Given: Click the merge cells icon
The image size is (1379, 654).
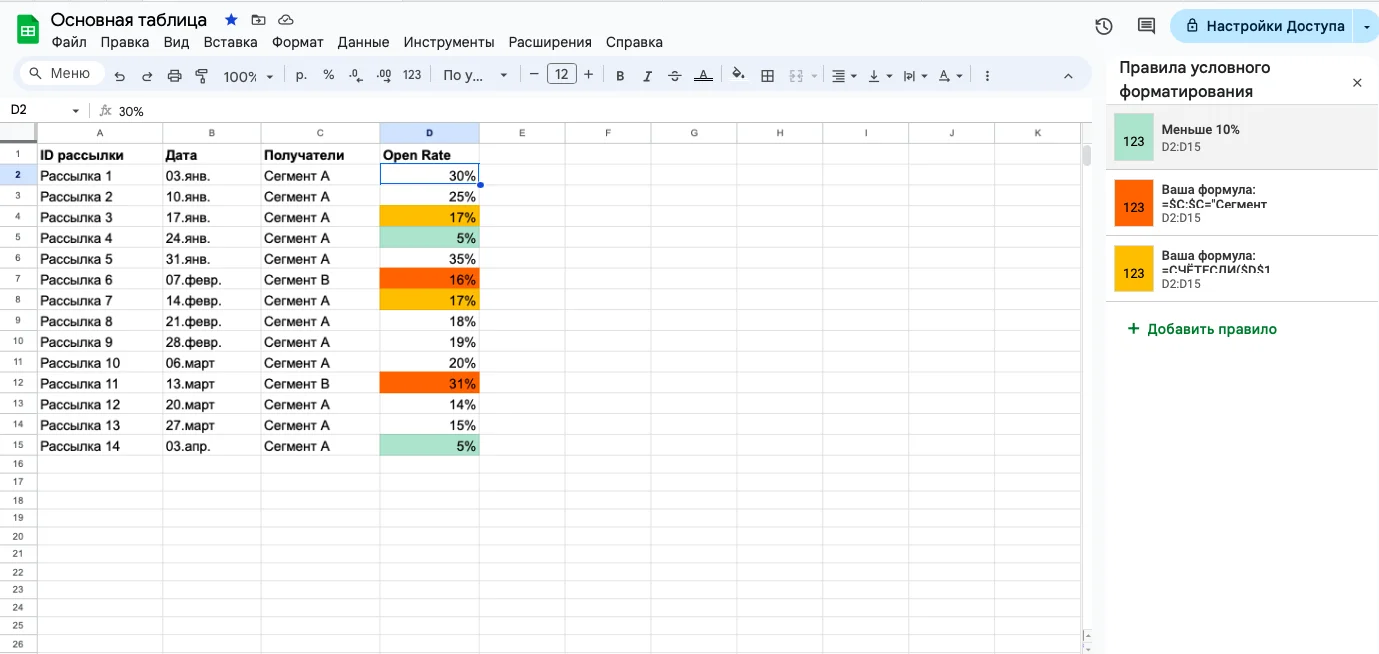Looking at the screenshot, I should point(797,76).
